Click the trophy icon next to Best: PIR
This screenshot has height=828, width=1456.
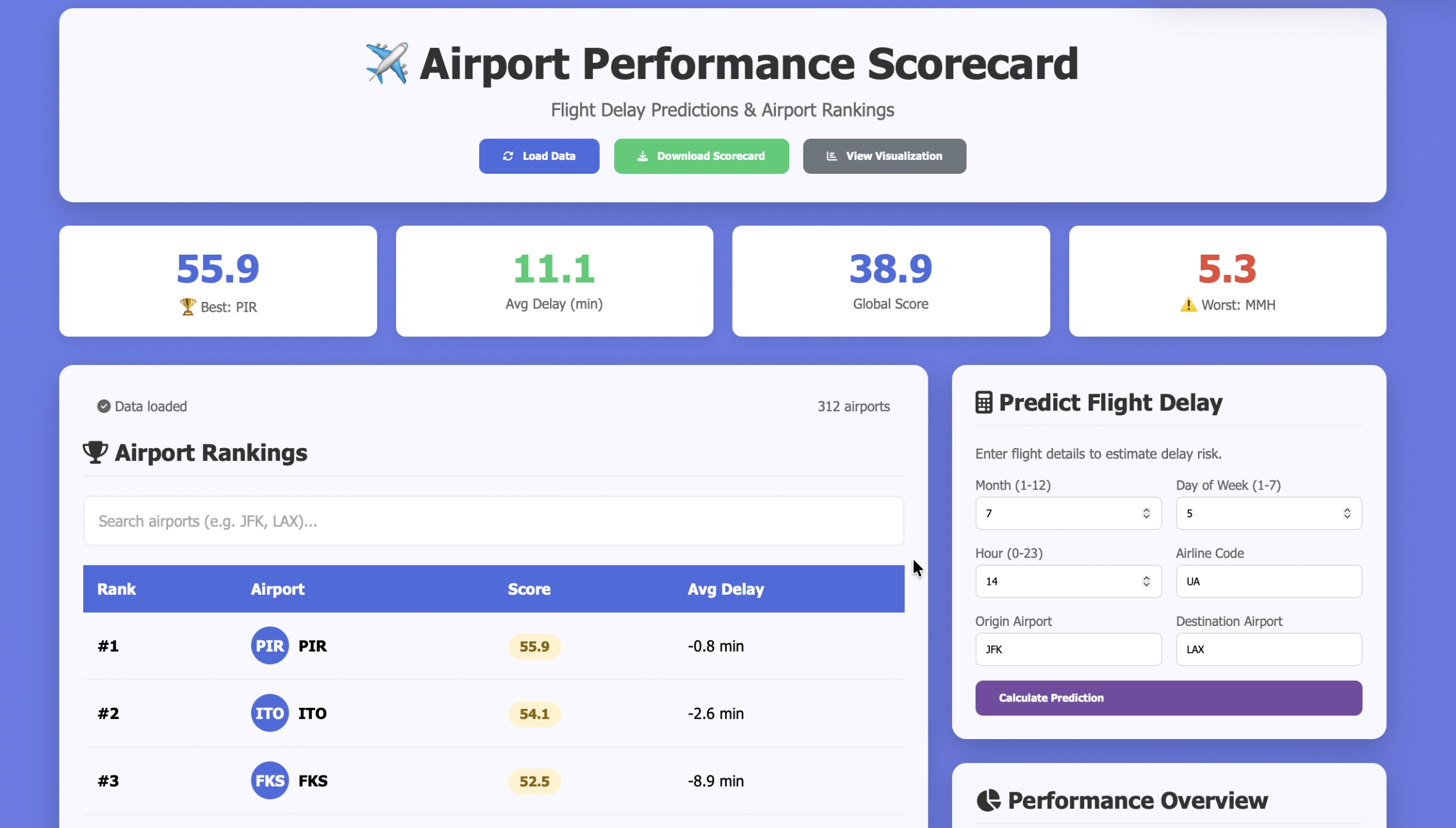pyautogui.click(x=188, y=307)
